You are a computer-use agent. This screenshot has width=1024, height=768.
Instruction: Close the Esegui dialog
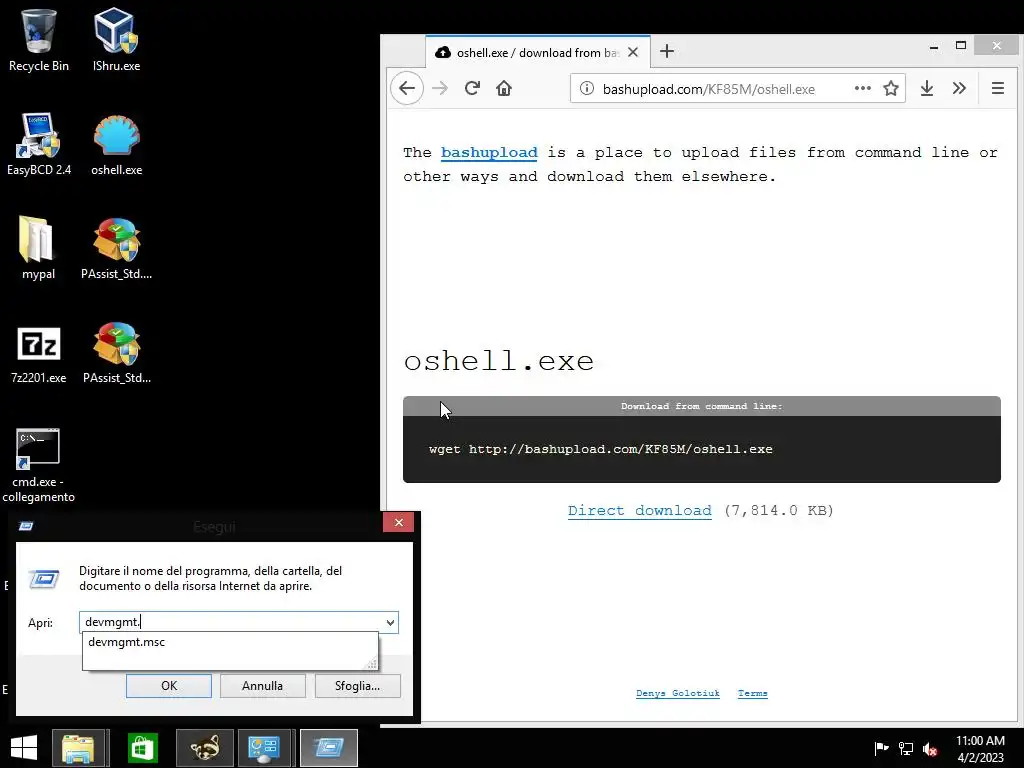coord(398,522)
